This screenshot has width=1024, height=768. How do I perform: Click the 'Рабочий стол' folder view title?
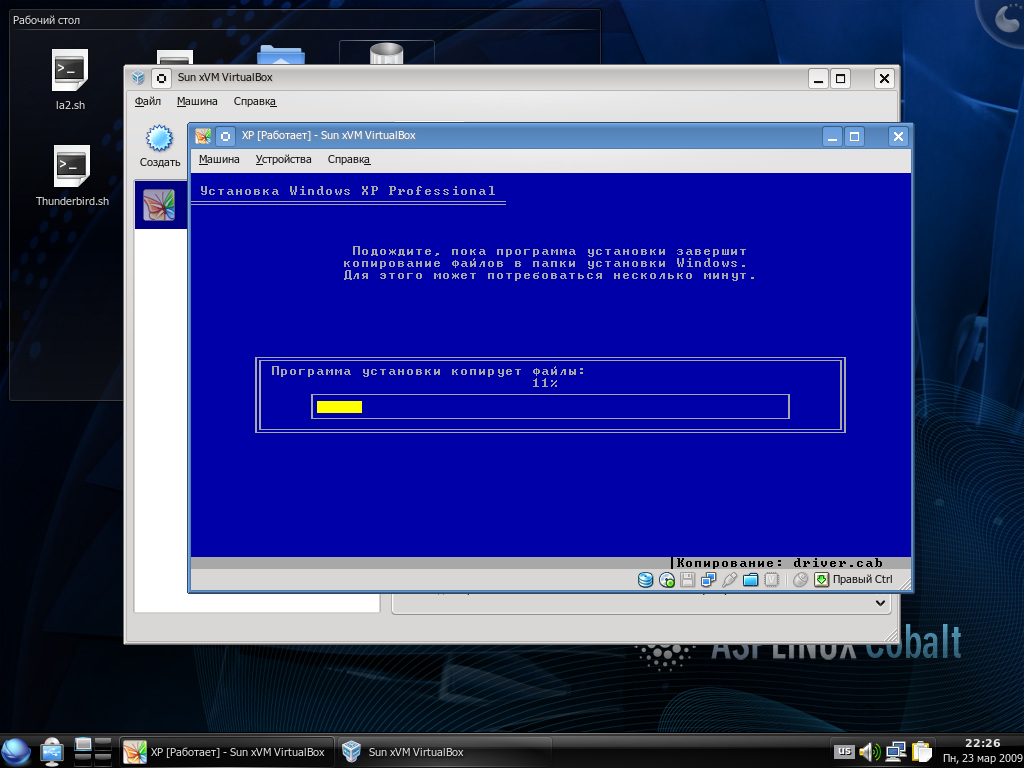pos(46,20)
